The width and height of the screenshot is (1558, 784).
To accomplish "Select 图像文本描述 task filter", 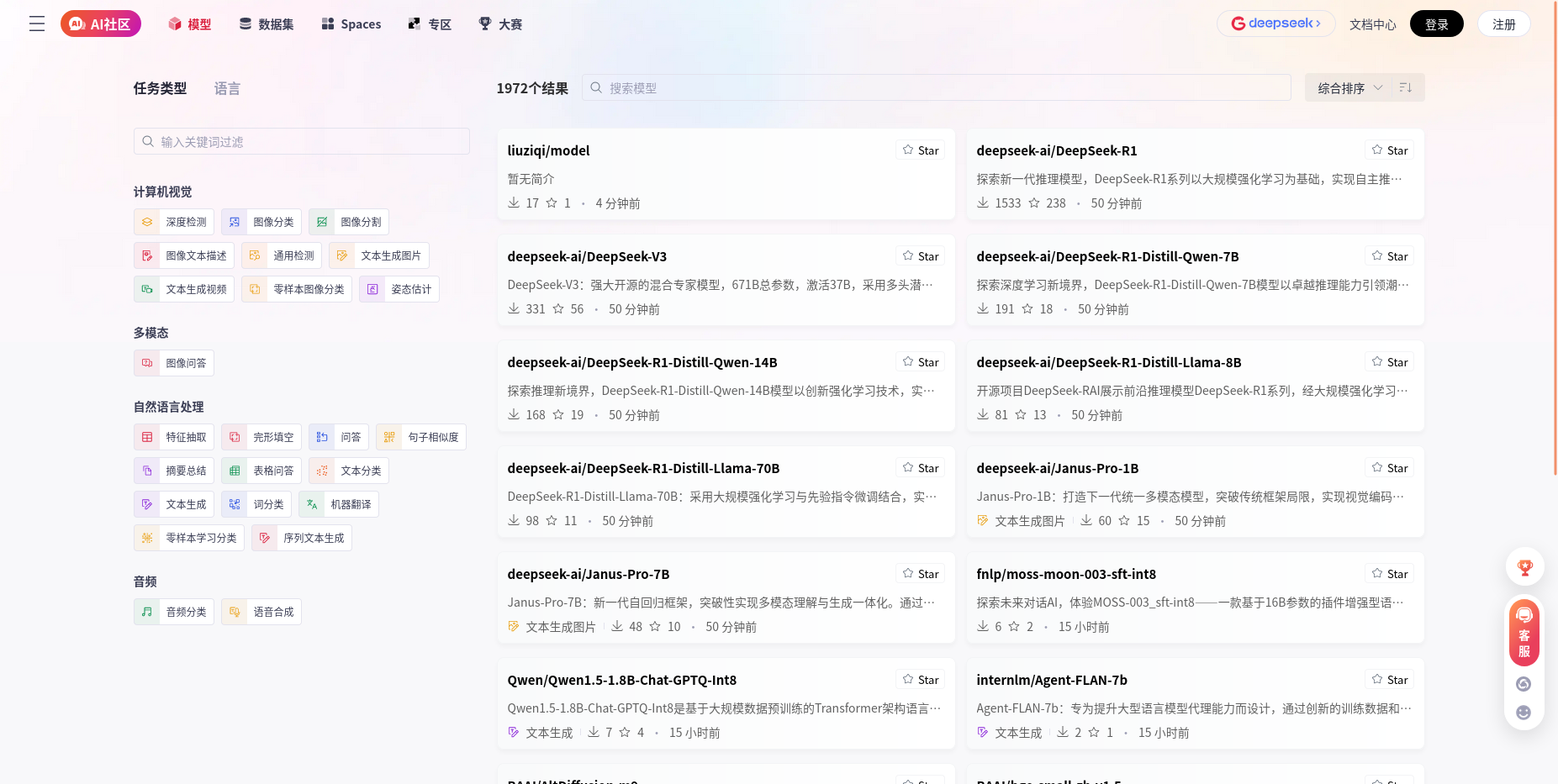I will coord(184,255).
